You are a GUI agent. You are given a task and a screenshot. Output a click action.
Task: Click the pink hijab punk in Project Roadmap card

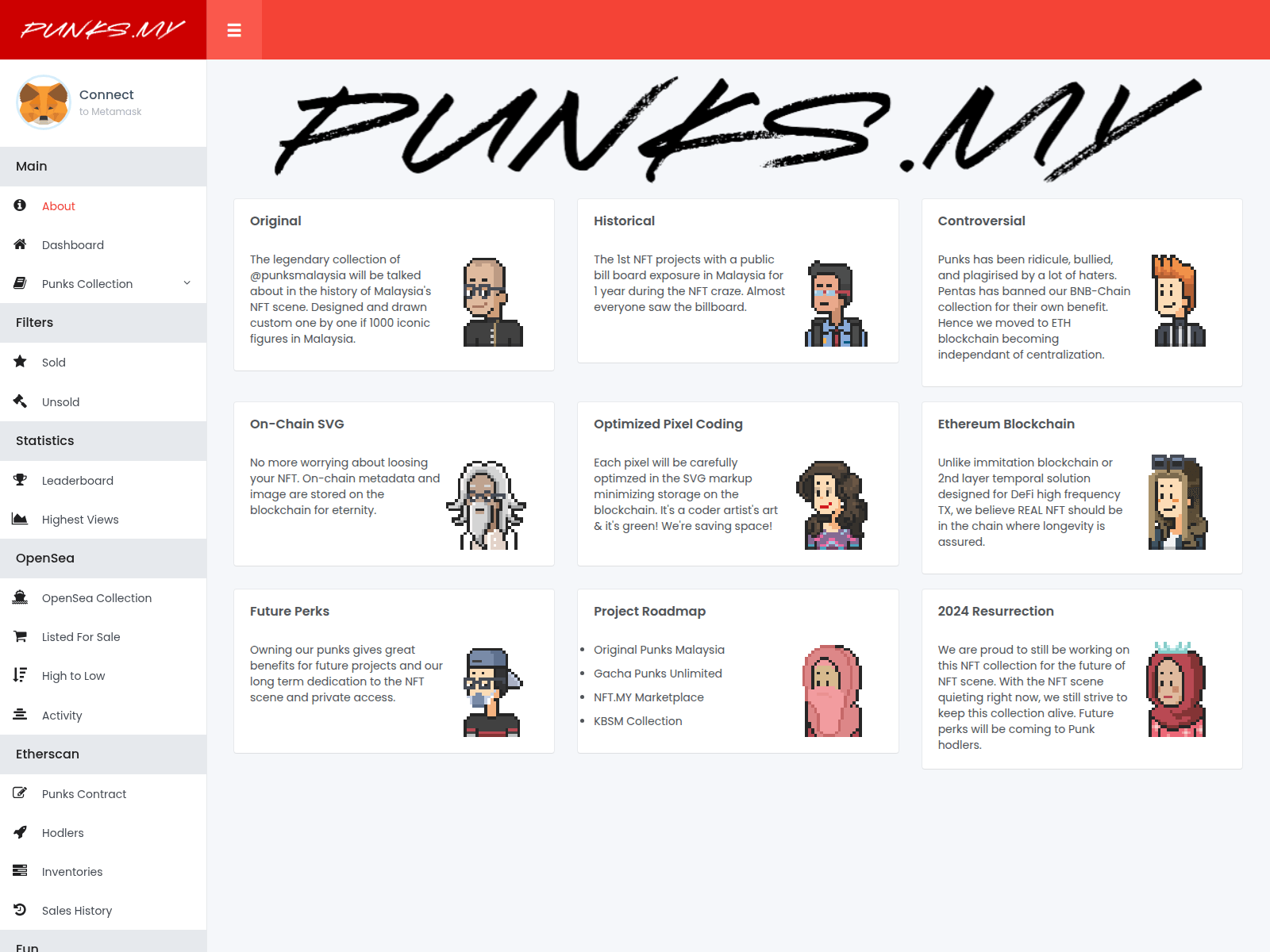pyautogui.click(x=833, y=691)
